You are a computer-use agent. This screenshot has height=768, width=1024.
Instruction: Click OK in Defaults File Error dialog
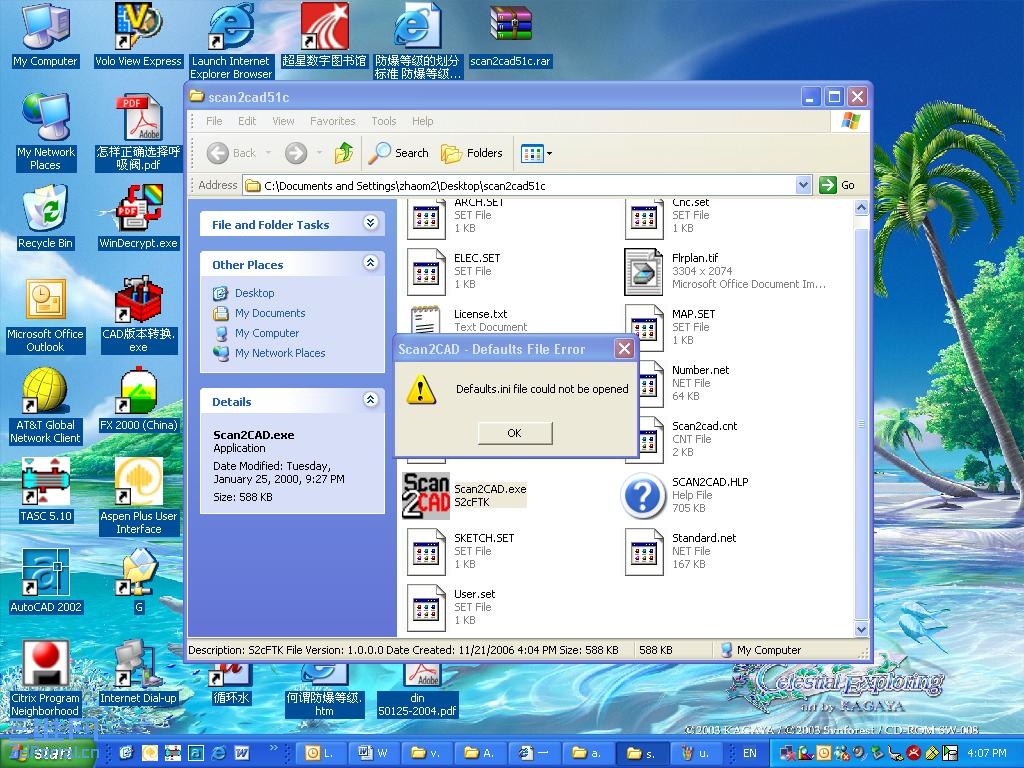click(x=515, y=433)
